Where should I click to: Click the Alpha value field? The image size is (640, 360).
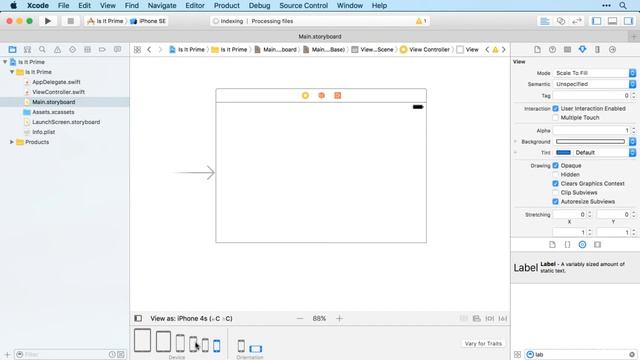(591, 131)
